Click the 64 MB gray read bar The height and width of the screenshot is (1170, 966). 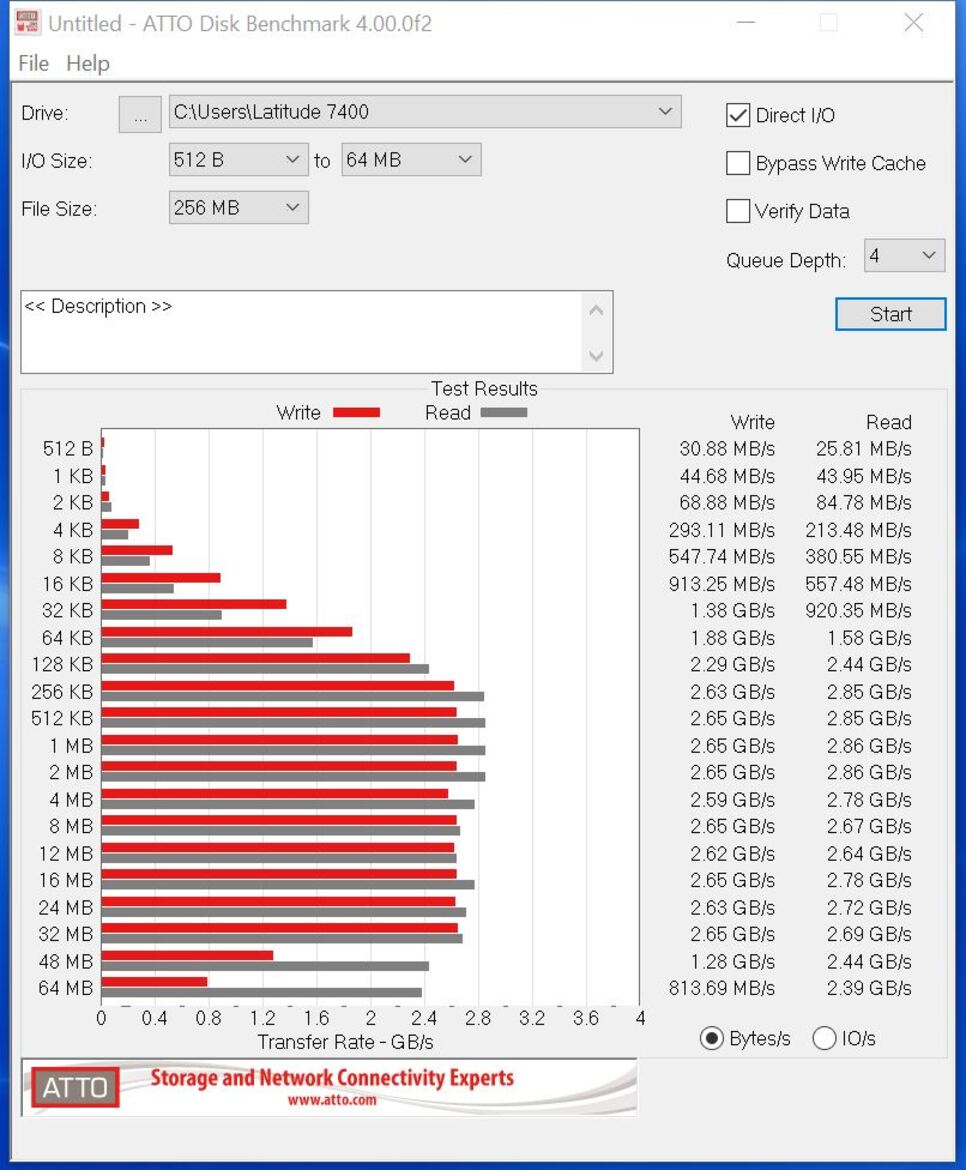pos(262,992)
